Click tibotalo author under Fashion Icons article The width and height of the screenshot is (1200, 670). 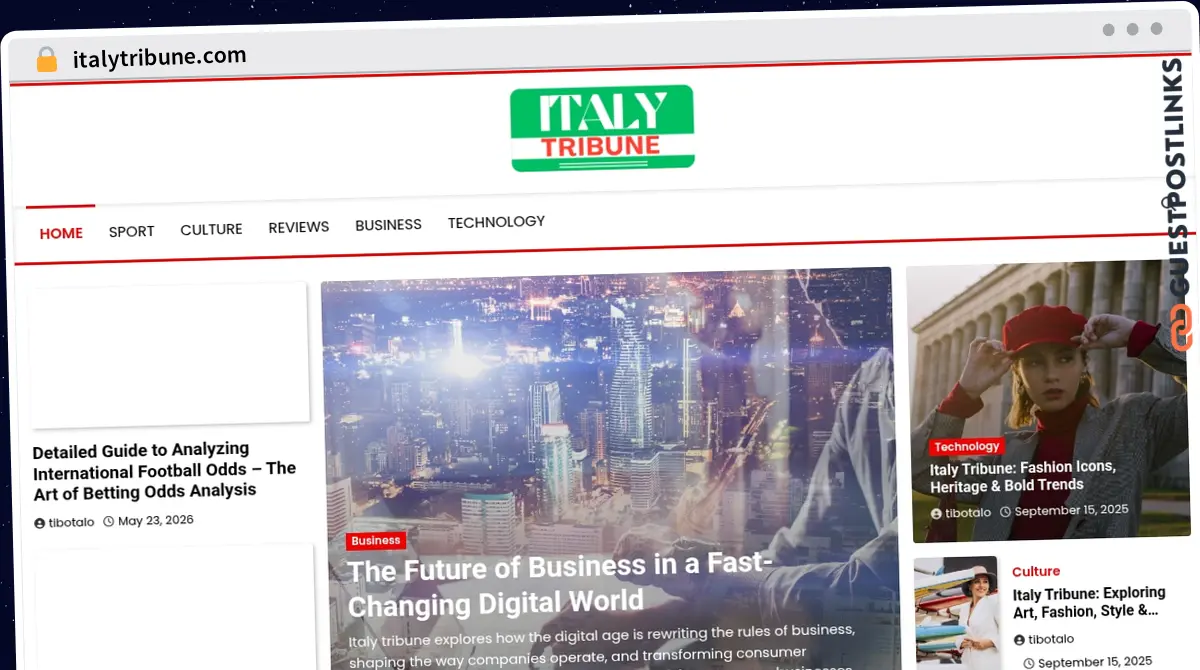pyautogui.click(x=968, y=513)
